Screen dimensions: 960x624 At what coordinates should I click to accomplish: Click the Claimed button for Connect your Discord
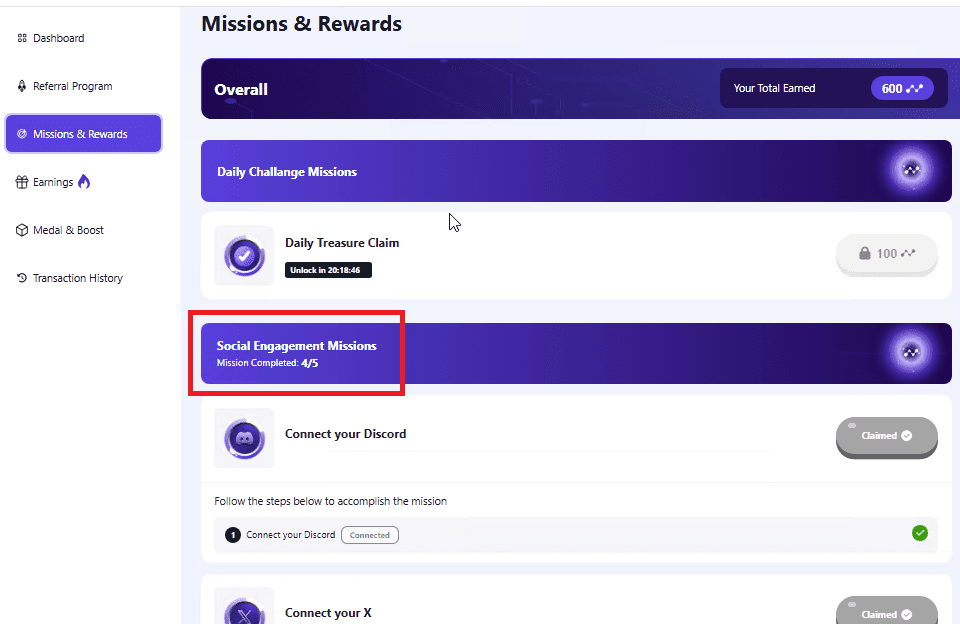(887, 436)
